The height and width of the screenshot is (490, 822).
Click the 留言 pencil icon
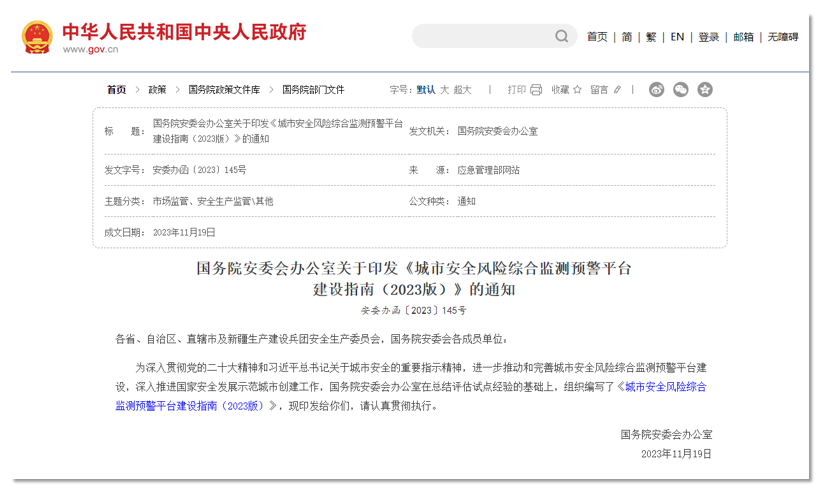[x=617, y=90]
